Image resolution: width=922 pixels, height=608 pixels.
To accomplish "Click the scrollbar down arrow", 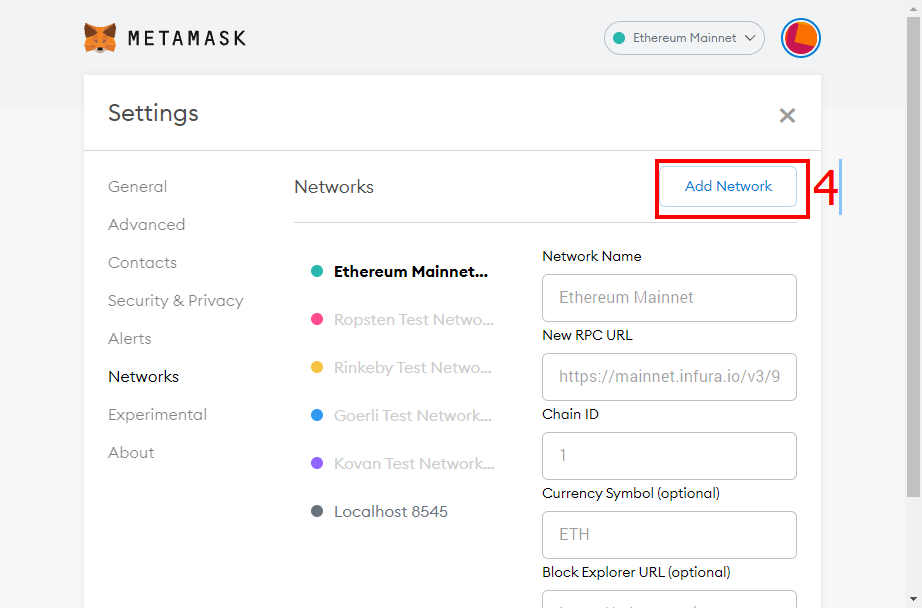I will point(913,600).
